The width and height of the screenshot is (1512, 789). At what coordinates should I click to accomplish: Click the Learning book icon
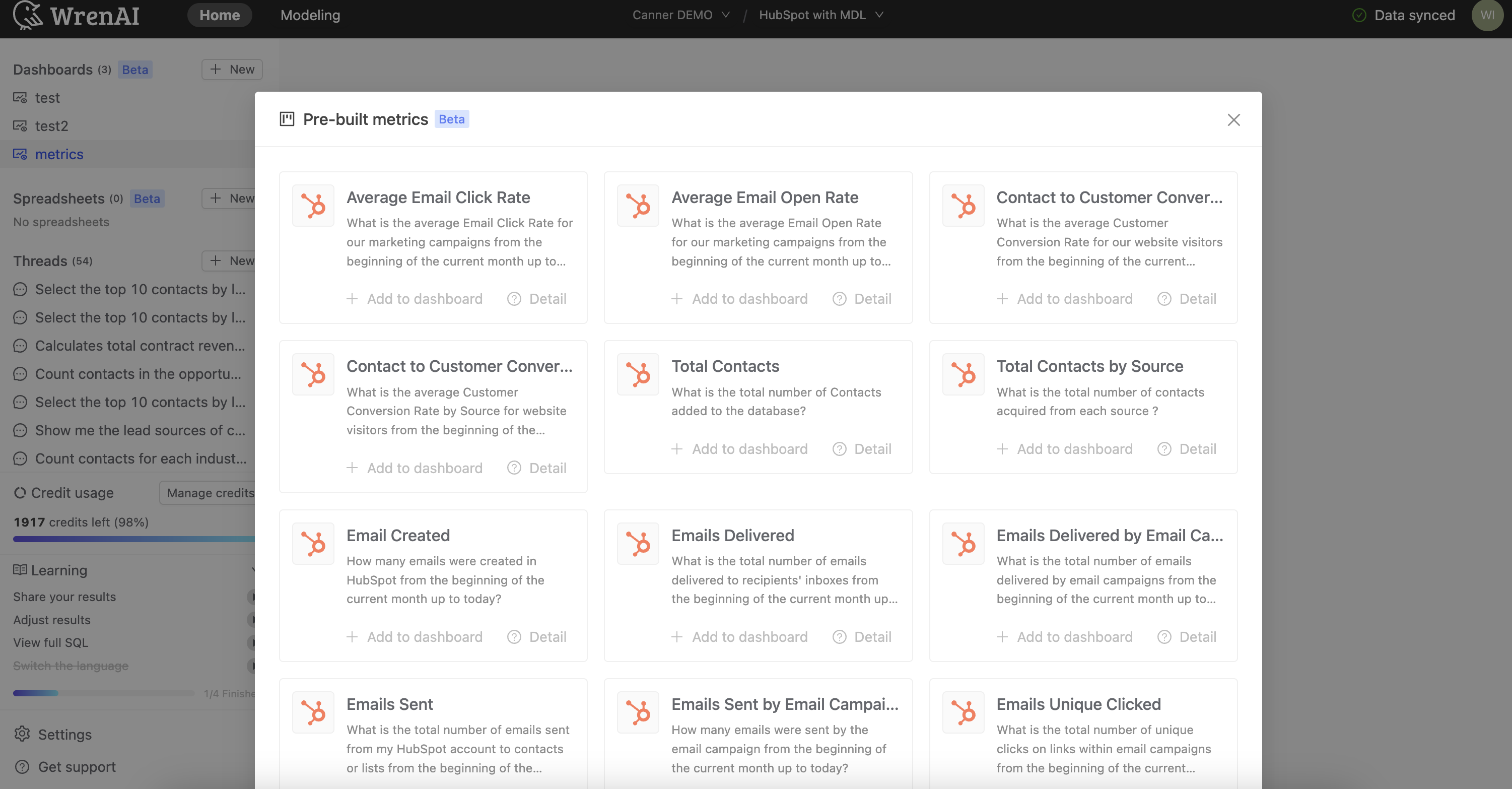point(20,569)
